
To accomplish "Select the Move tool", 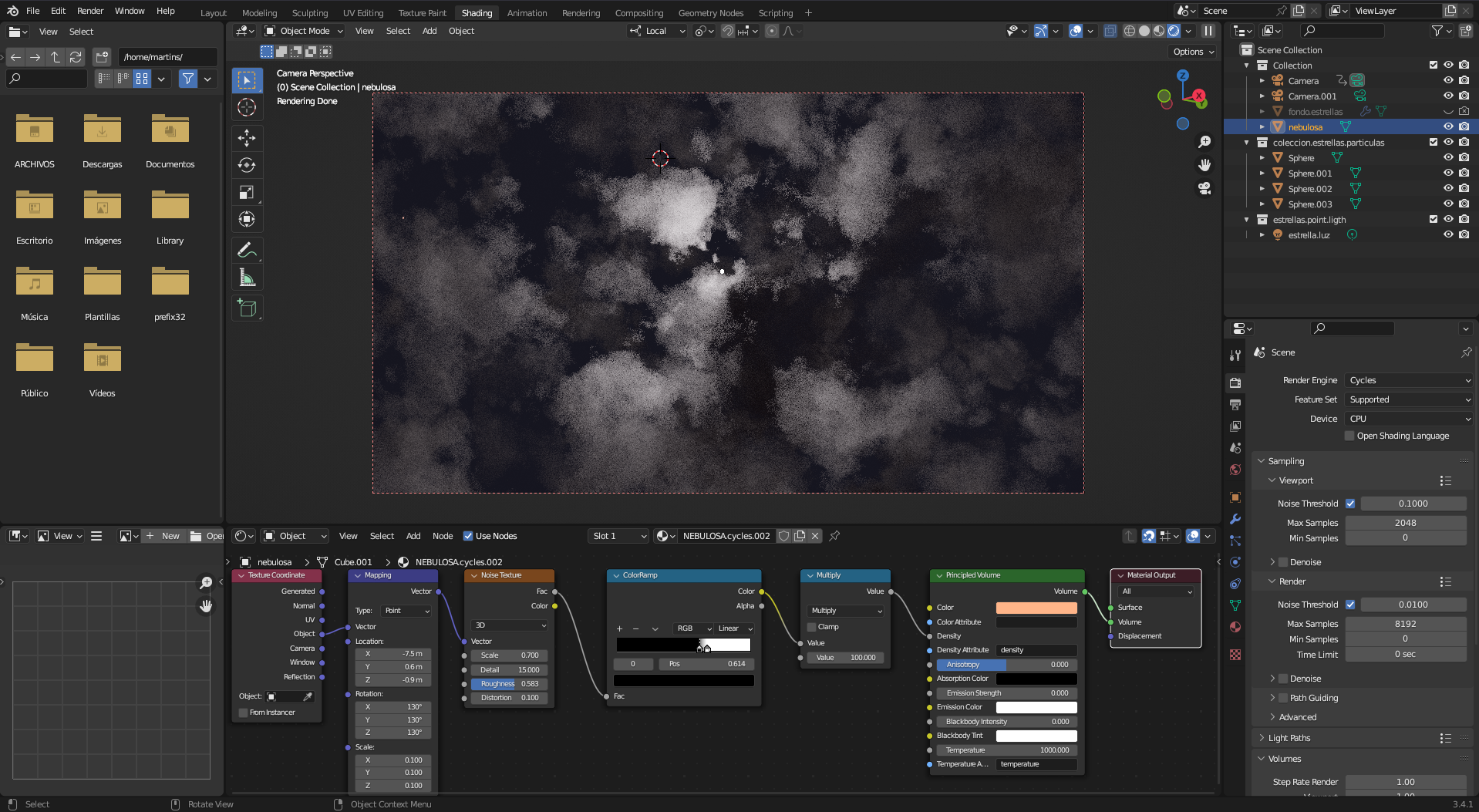I will pyautogui.click(x=247, y=138).
